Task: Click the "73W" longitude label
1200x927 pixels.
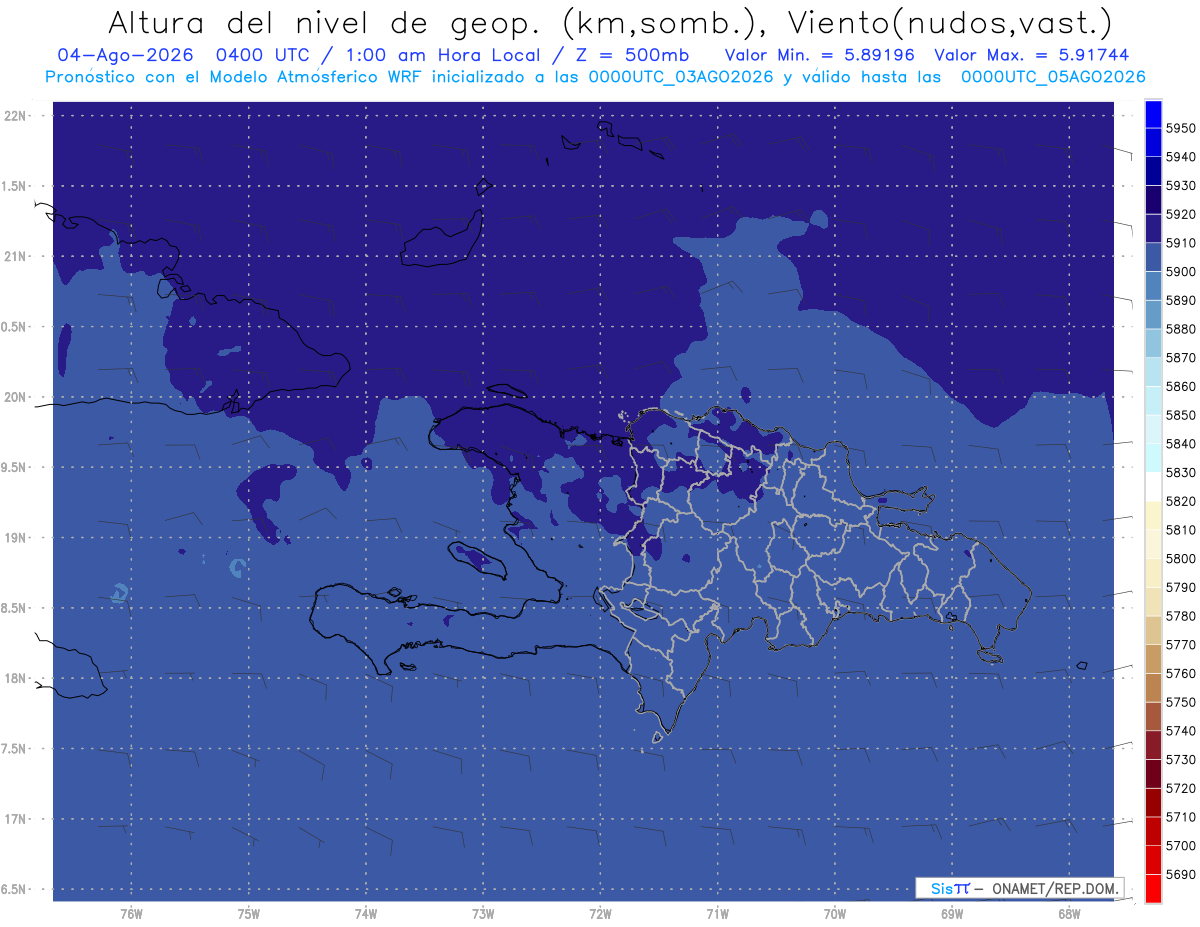Action: click(x=483, y=914)
